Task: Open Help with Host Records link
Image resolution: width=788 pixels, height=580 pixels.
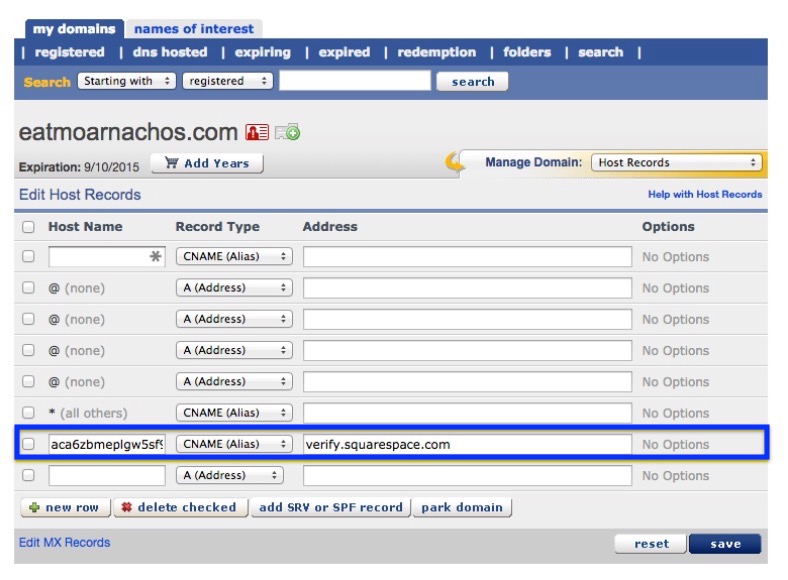Action: coord(704,195)
